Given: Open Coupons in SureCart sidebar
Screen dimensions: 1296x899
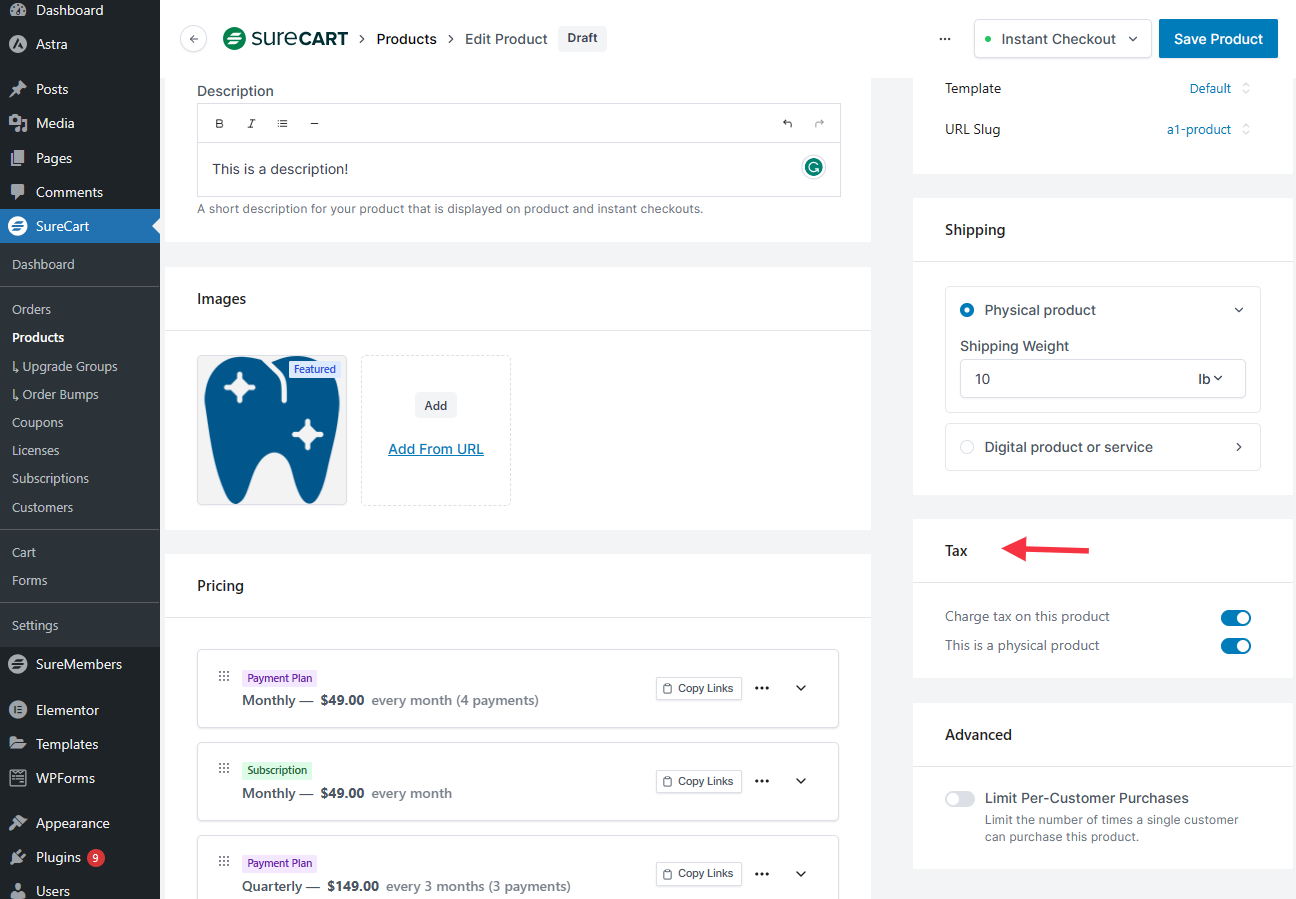Looking at the screenshot, I should click(37, 423).
